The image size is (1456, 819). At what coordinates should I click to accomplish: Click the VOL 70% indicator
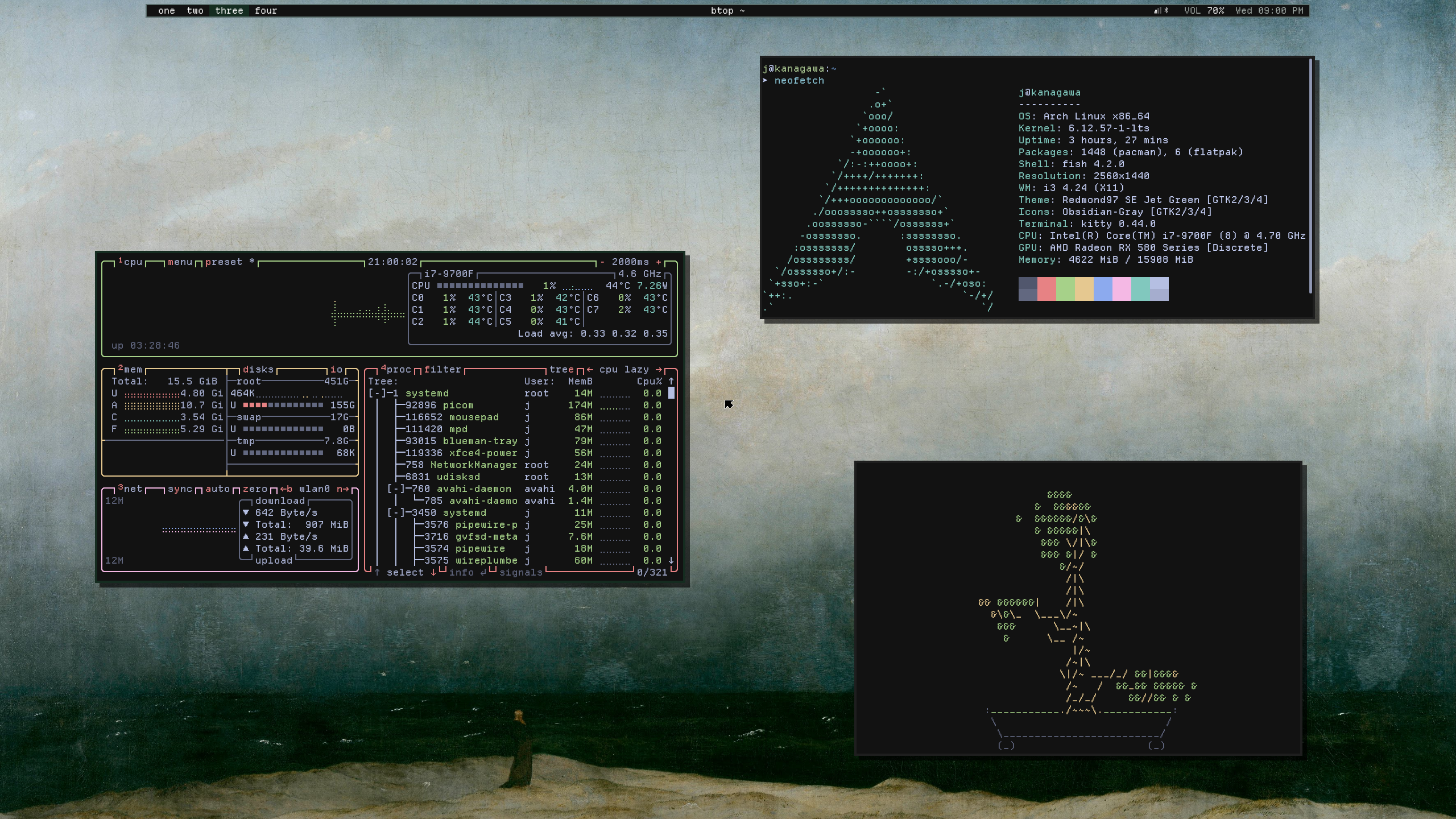pyautogui.click(x=1204, y=11)
